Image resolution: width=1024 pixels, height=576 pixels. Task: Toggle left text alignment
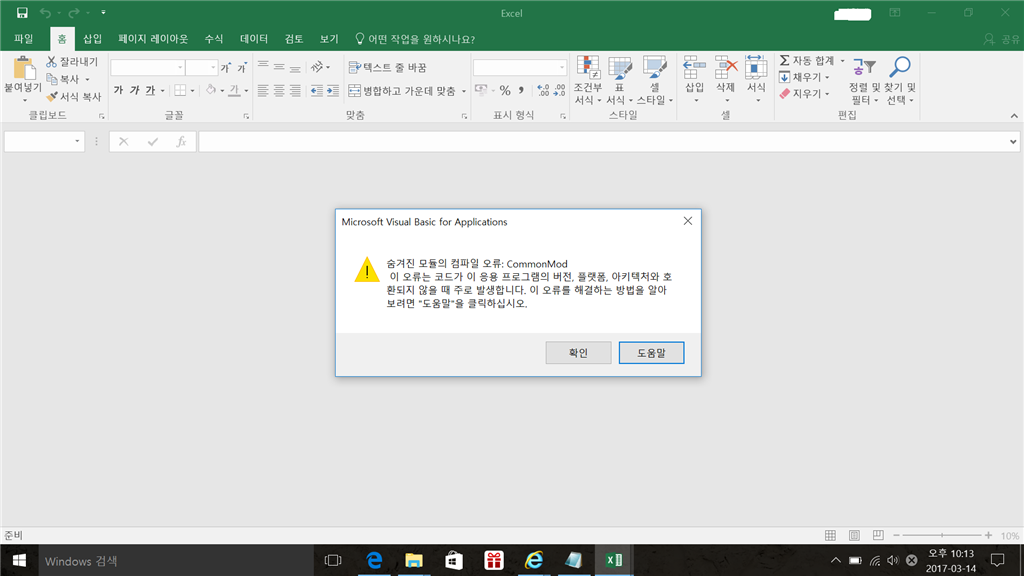click(263, 91)
